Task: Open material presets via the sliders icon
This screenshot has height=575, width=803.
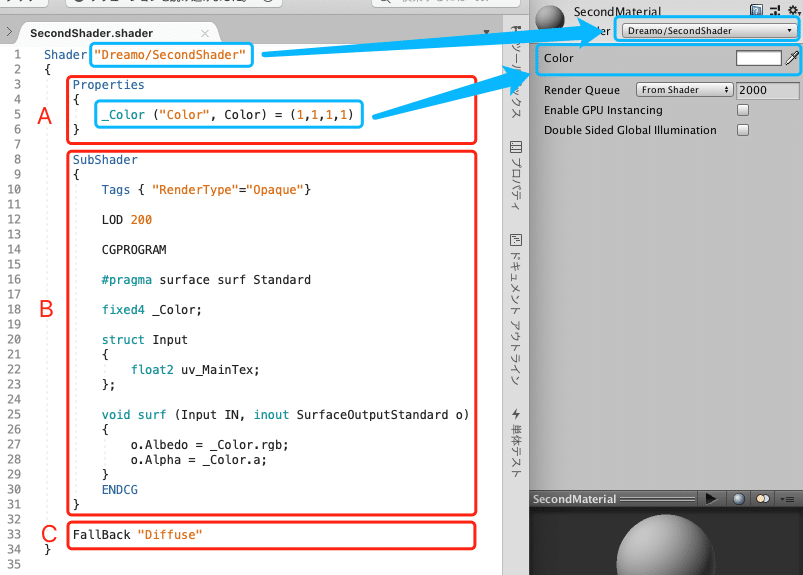Action: coord(774,10)
